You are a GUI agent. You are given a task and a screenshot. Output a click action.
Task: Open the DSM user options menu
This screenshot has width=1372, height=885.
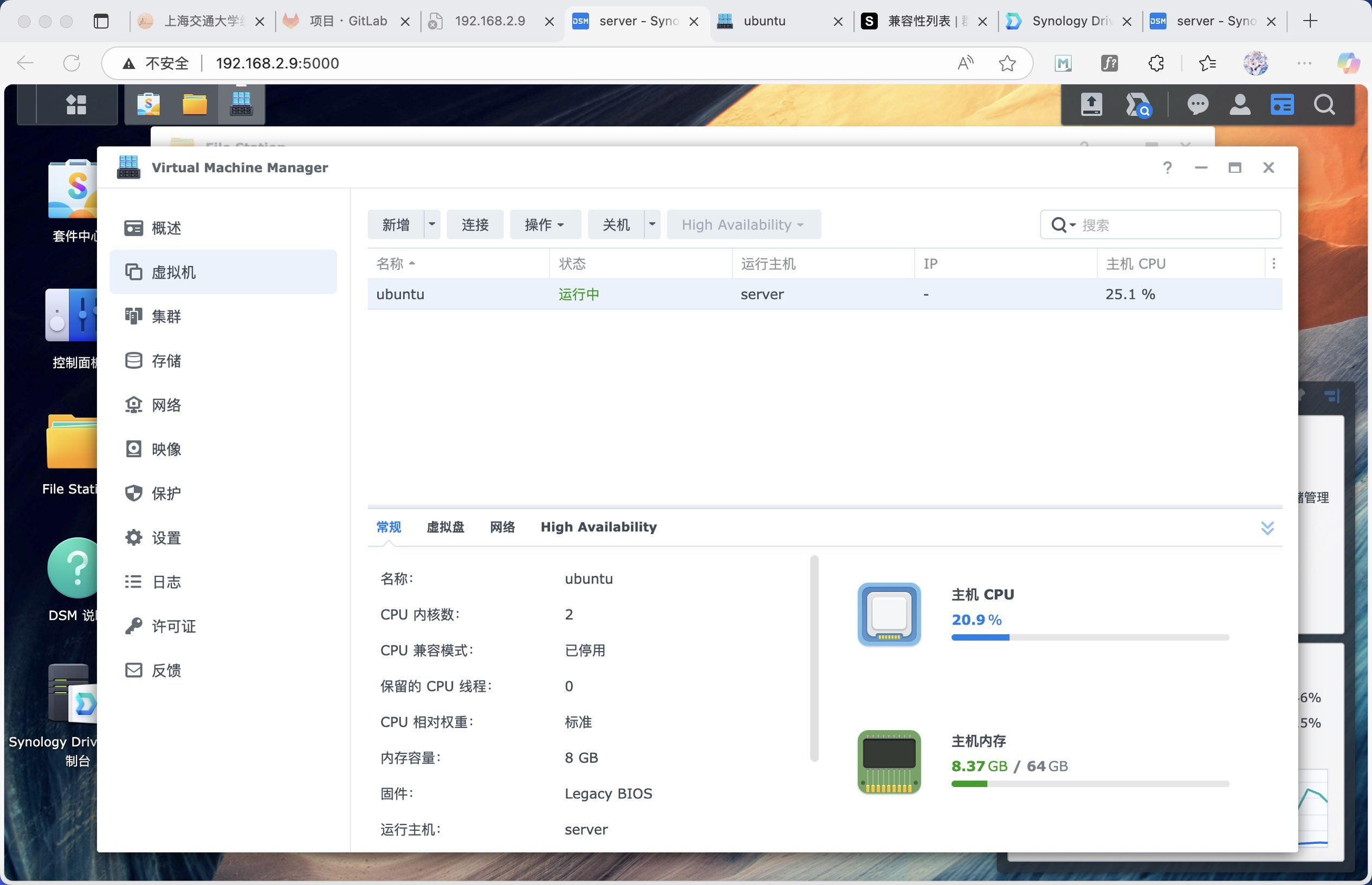tap(1240, 105)
